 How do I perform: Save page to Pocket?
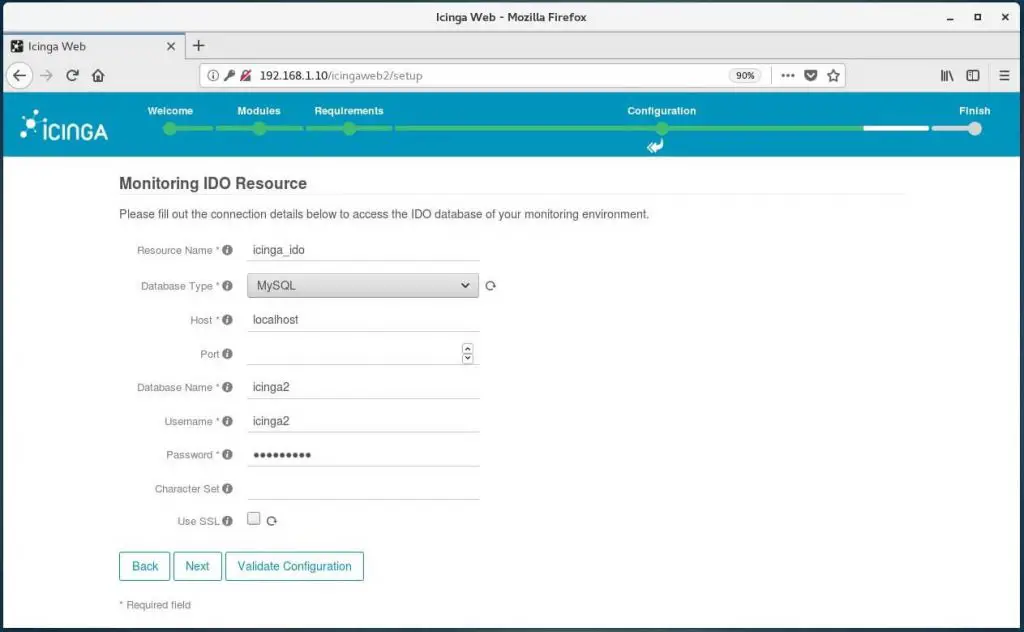click(810, 76)
